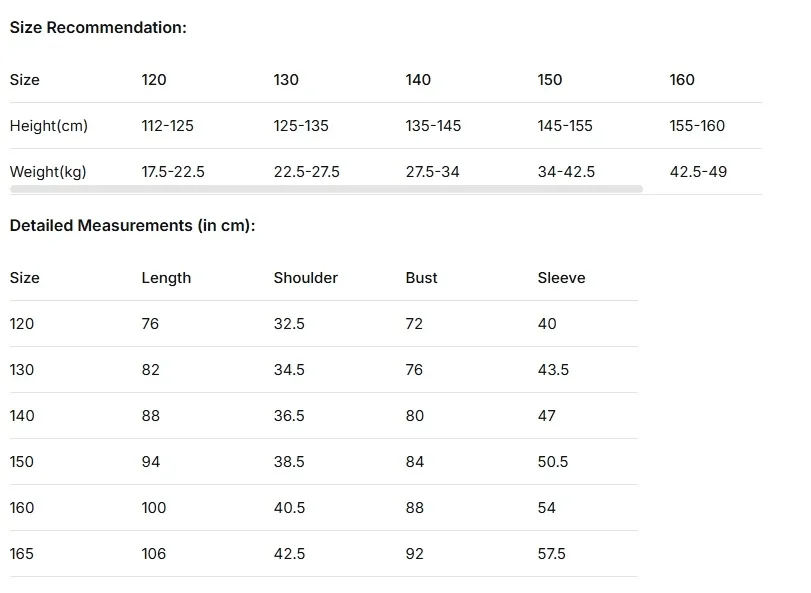Screen dimensions: 811x593
Task: Click the 27.5-34 weight range cell
Action: (433, 172)
